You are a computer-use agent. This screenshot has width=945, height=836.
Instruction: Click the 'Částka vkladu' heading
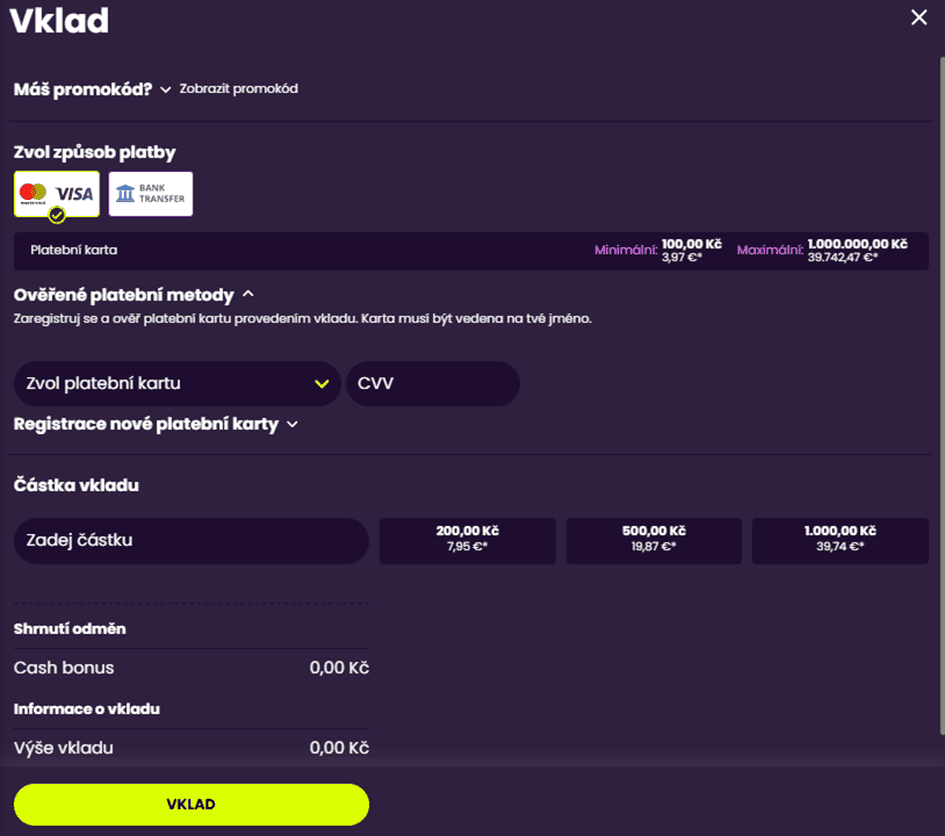coord(77,485)
